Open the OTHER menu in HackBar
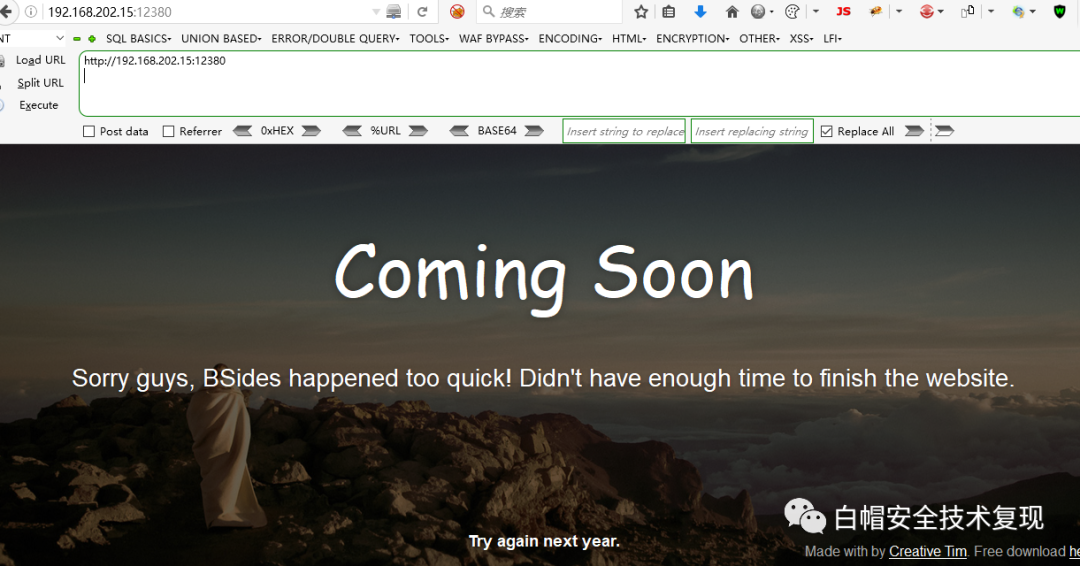Screen dimensions: 1080x566 pos(759,39)
